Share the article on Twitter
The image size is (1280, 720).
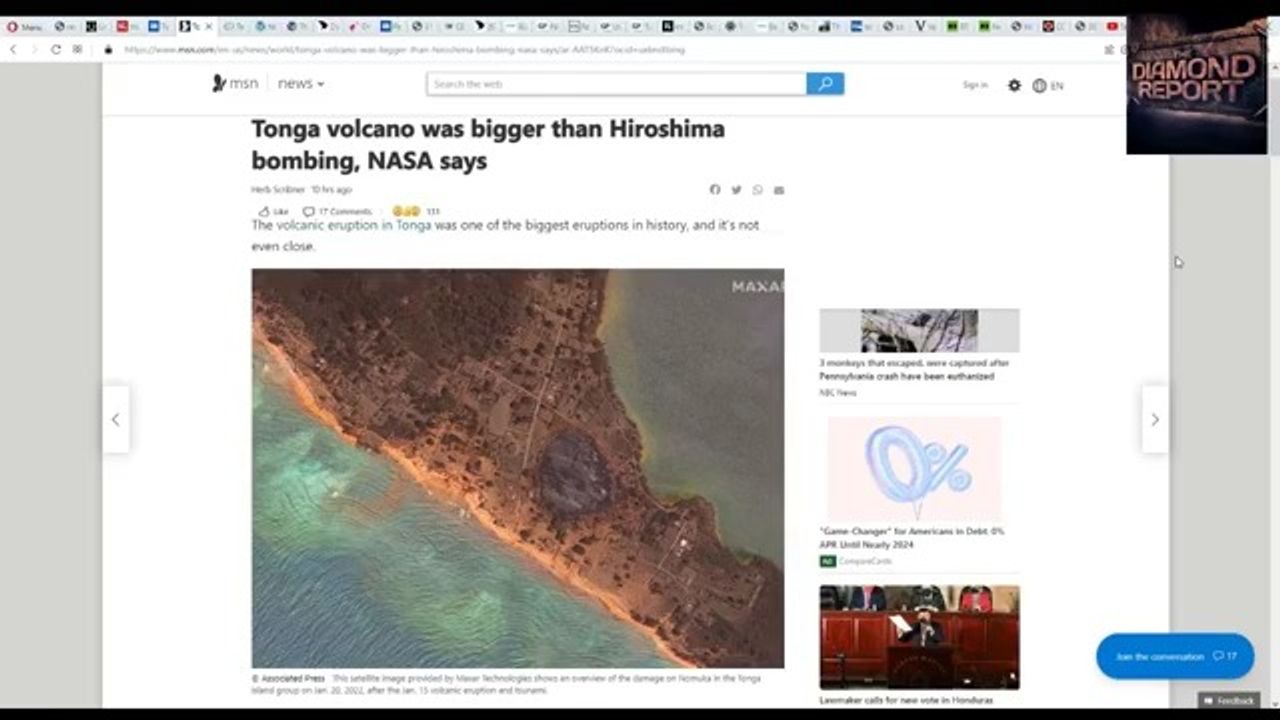736,190
